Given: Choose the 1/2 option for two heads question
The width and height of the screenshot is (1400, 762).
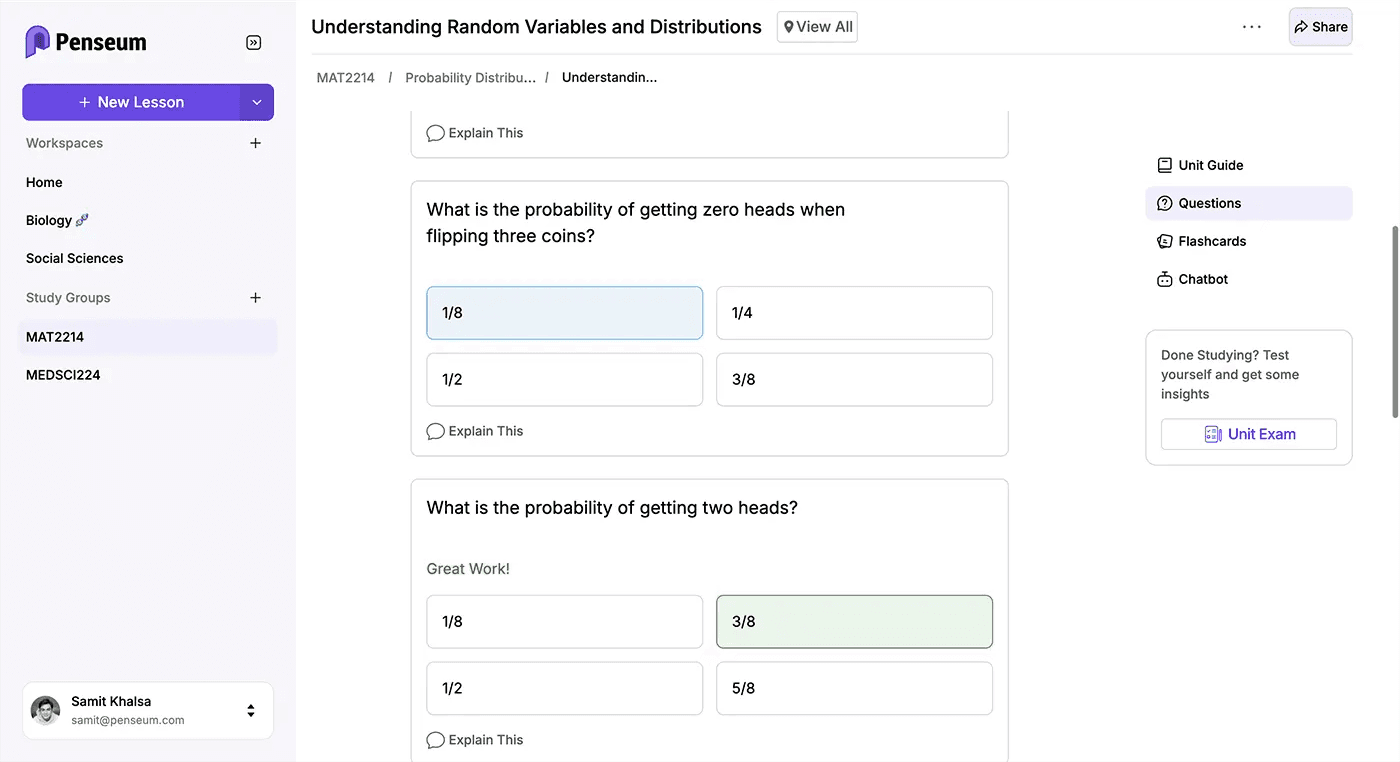Looking at the screenshot, I should (564, 688).
